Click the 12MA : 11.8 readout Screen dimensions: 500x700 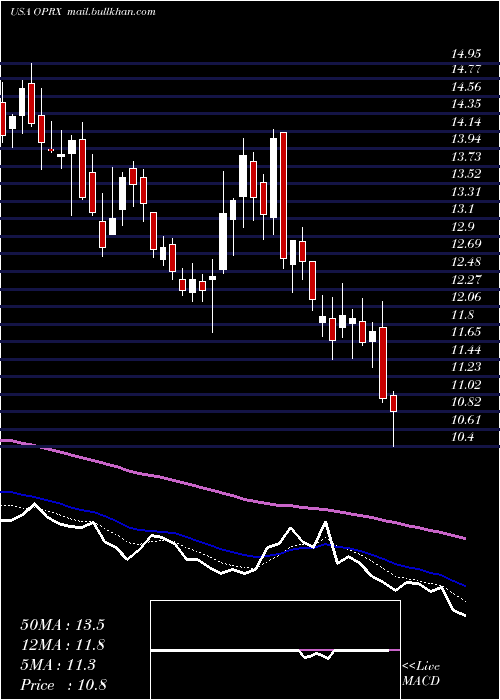[62, 645]
